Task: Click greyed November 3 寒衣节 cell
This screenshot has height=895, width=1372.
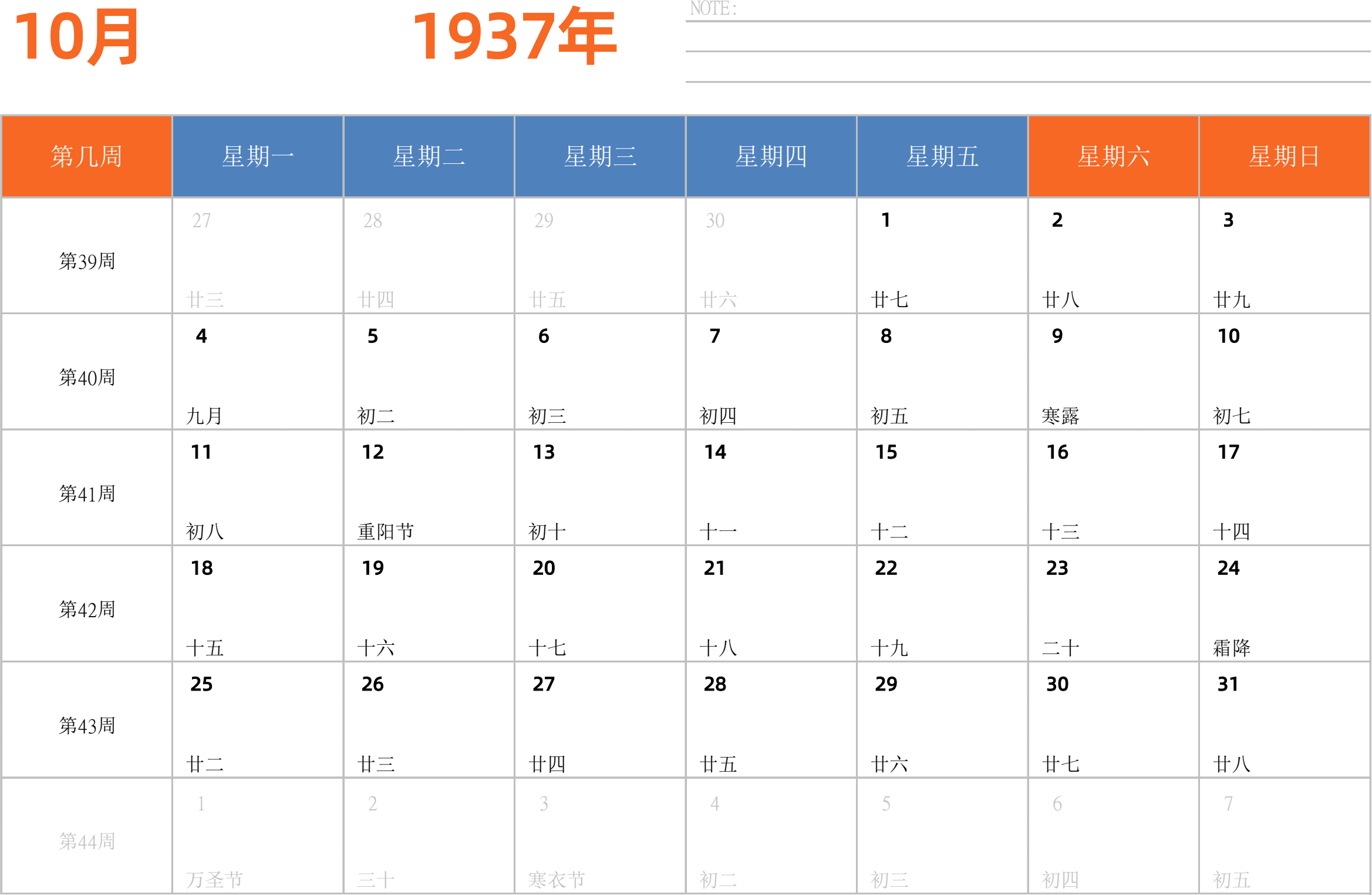Action: (599, 836)
